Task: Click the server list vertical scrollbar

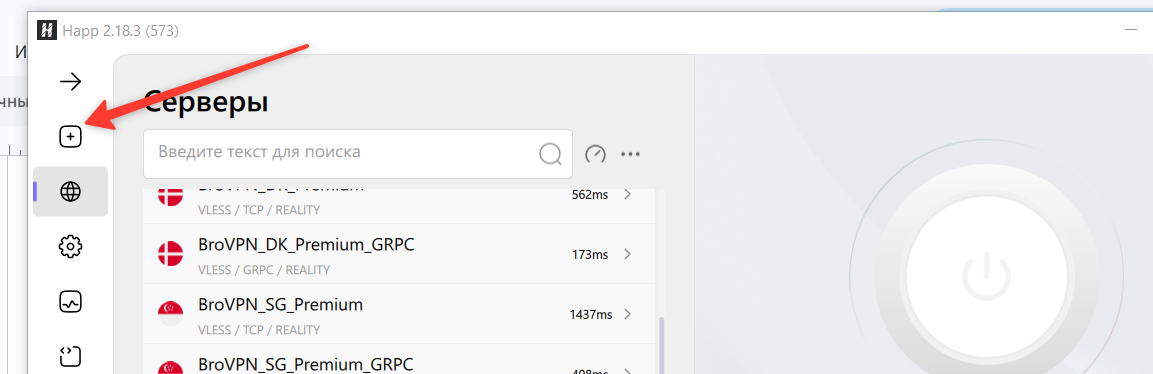Action: coord(661,345)
